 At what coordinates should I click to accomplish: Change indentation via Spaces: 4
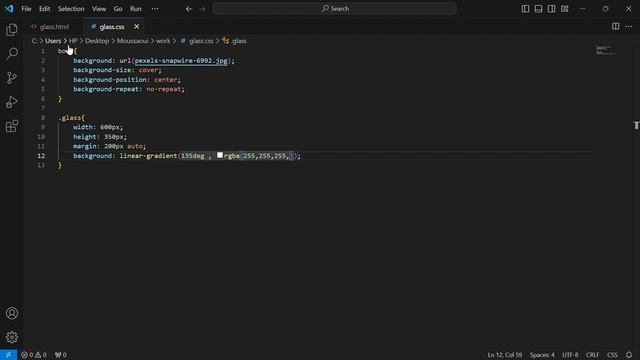pos(542,355)
